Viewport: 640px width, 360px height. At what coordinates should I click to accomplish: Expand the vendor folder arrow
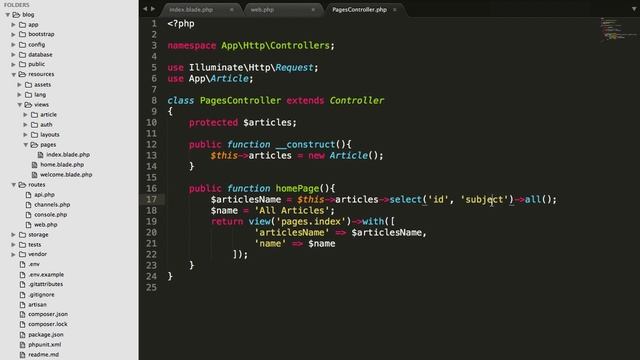[13, 254]
